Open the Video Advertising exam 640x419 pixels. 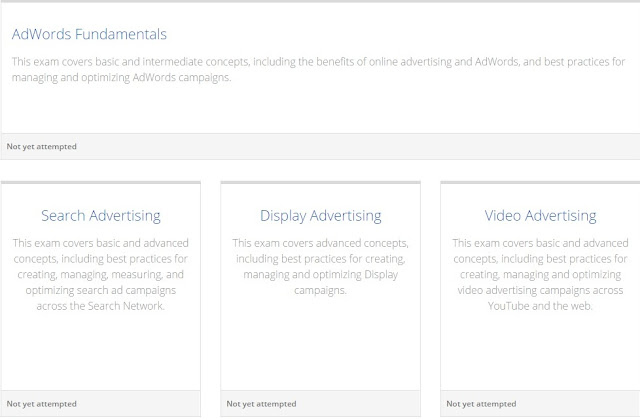(x=540, y=215)
